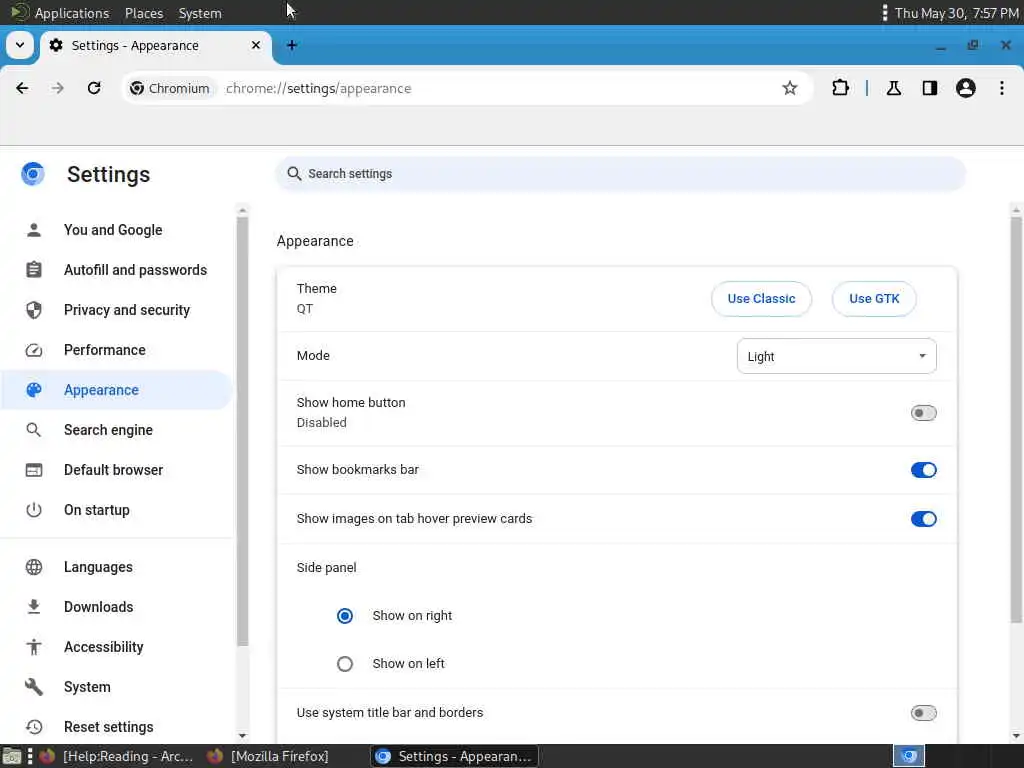This screenshot has height=768, width=1024.
Task: Open Autofill and passwords section
Action: [135, 270]
